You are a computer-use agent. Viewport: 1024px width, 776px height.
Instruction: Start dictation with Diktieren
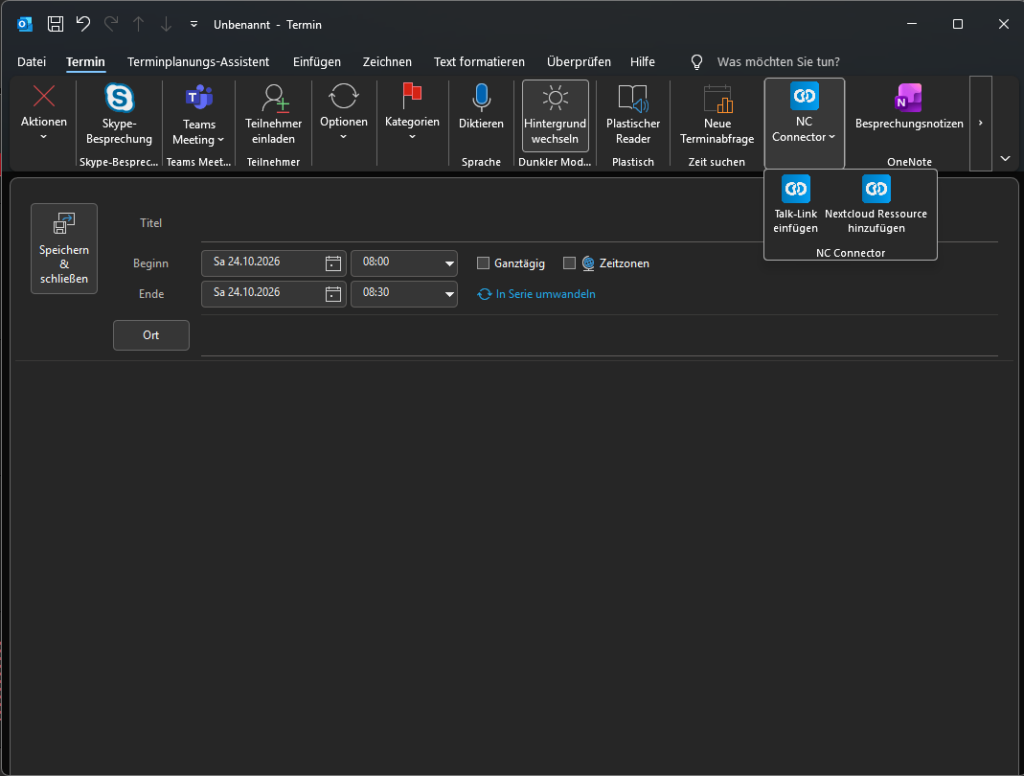(x=481, y=108)
